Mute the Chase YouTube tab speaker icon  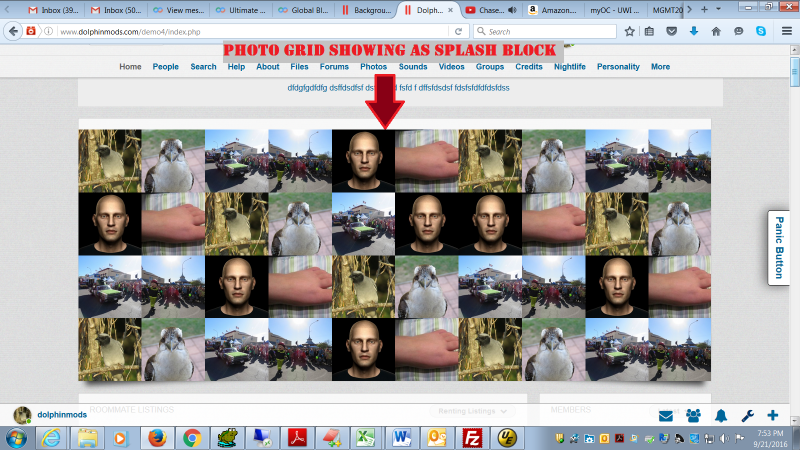click(513, 10)
